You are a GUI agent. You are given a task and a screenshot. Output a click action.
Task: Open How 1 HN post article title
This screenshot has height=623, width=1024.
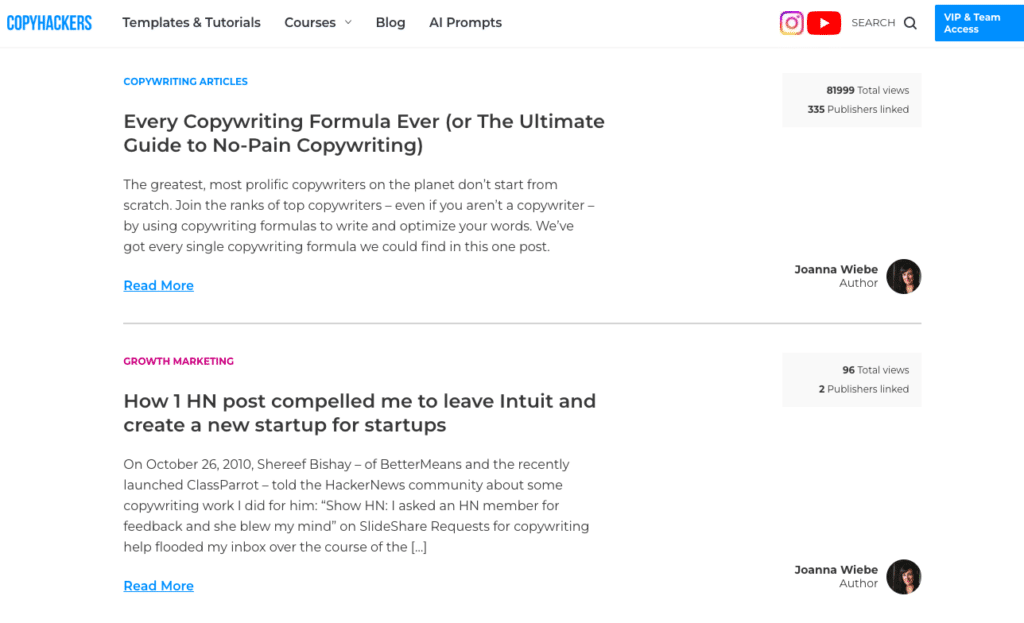(x=360, y=413)
